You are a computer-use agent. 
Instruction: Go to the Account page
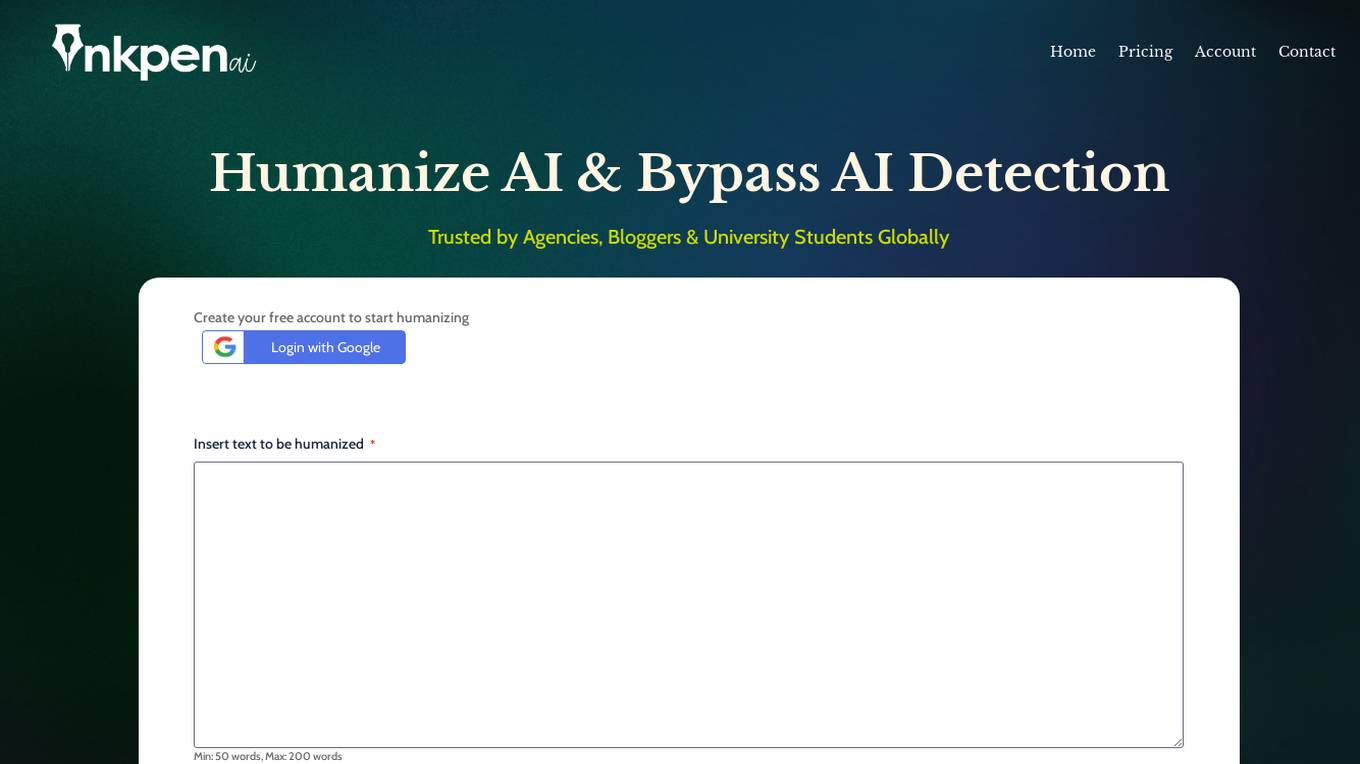(x=1225, y=51)
